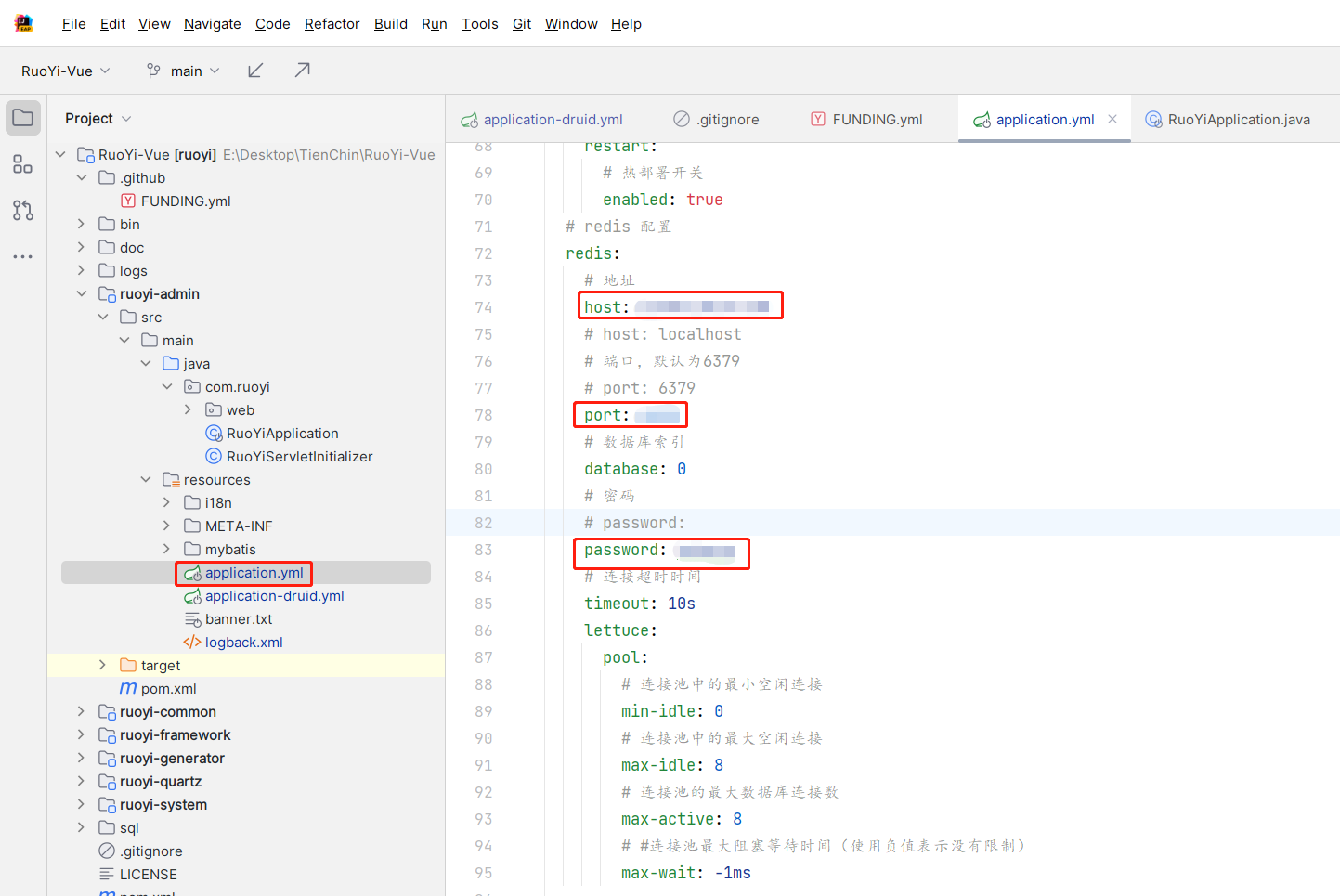Open the Edit menu
The height and width of the screenshot is (896, 1340).
[112, 24]
